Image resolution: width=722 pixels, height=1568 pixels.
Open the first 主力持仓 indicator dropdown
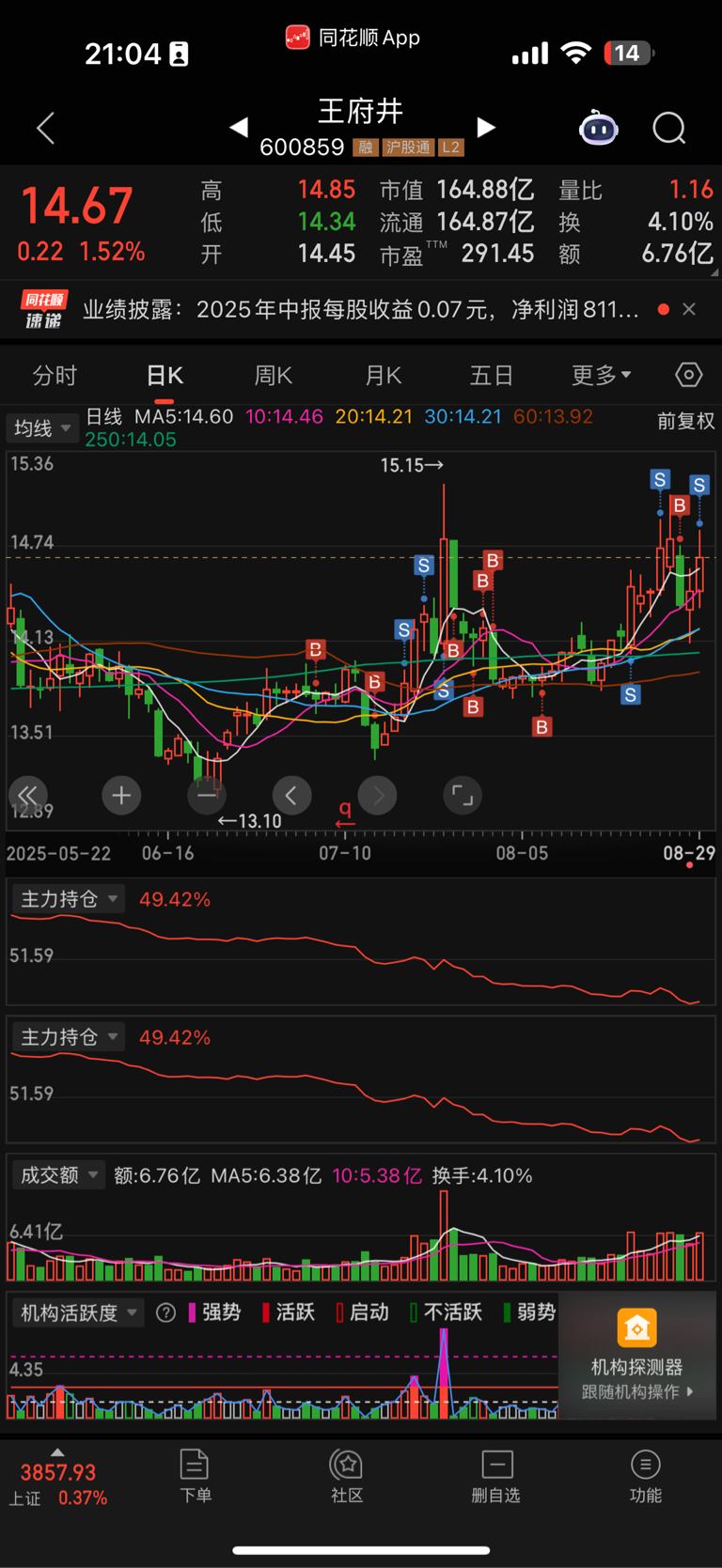tap(70, 899)
